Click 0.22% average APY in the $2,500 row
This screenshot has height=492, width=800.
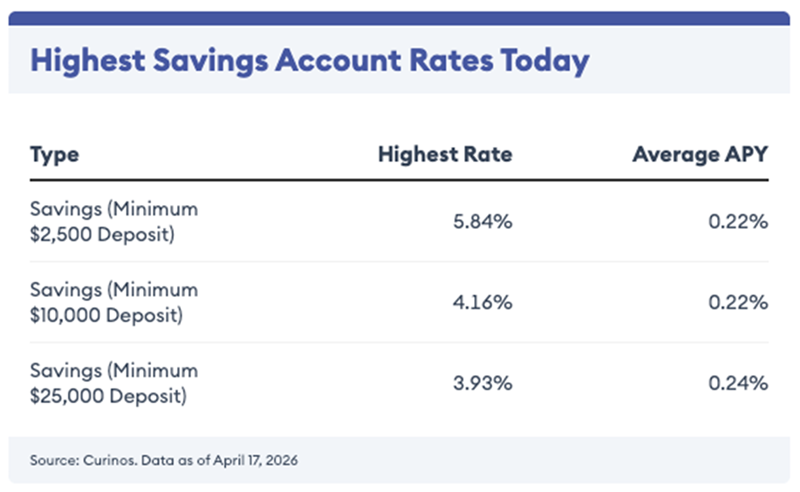tap(740, 222)
